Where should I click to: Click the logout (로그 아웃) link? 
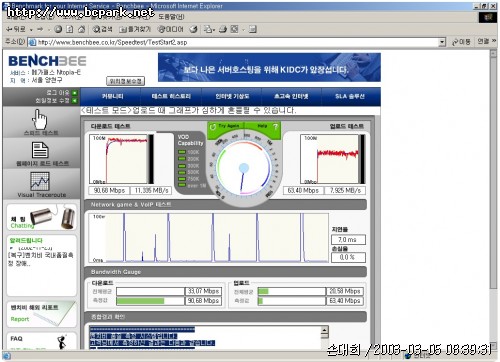point(58,92)
